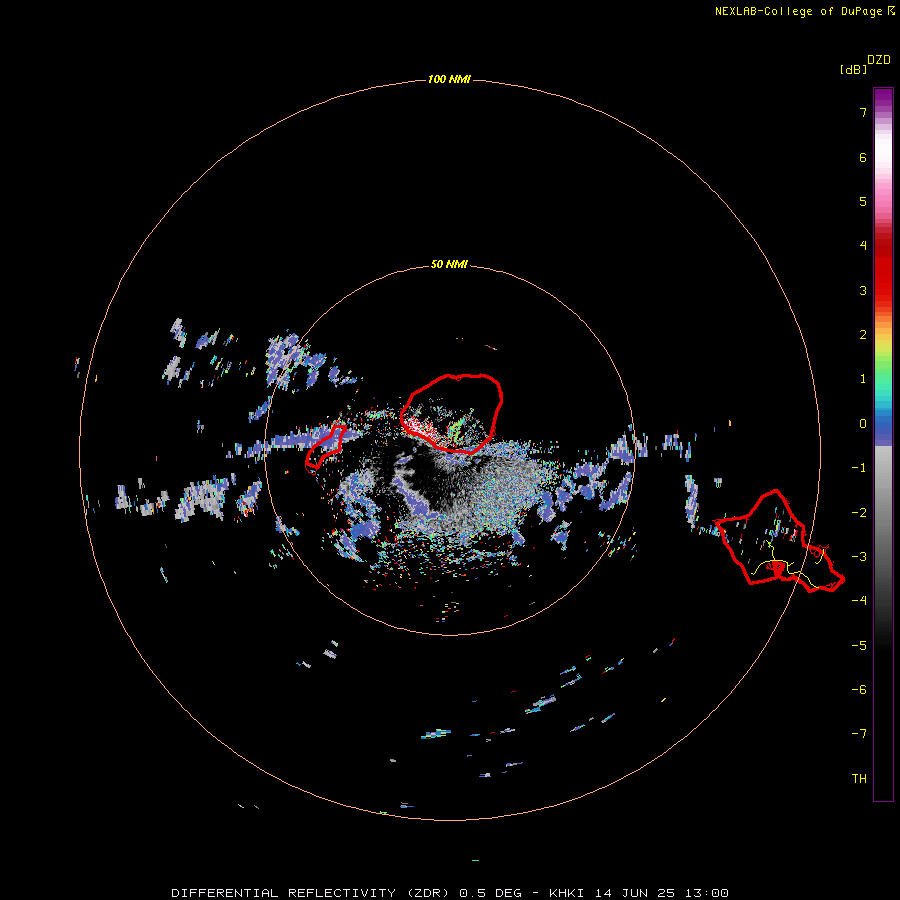The image size is (900, 900).
Task: Click the large red polygon north of radar
Action: point(452,413)
